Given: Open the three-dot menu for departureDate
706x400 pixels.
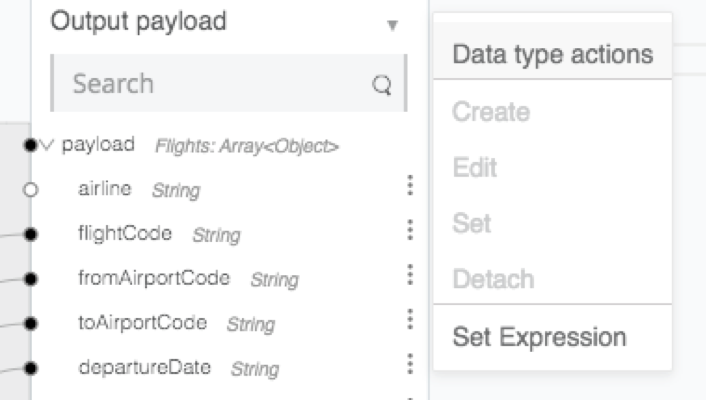Looking at the screenshot, I should pyautogui.click(x=410, y=364).
